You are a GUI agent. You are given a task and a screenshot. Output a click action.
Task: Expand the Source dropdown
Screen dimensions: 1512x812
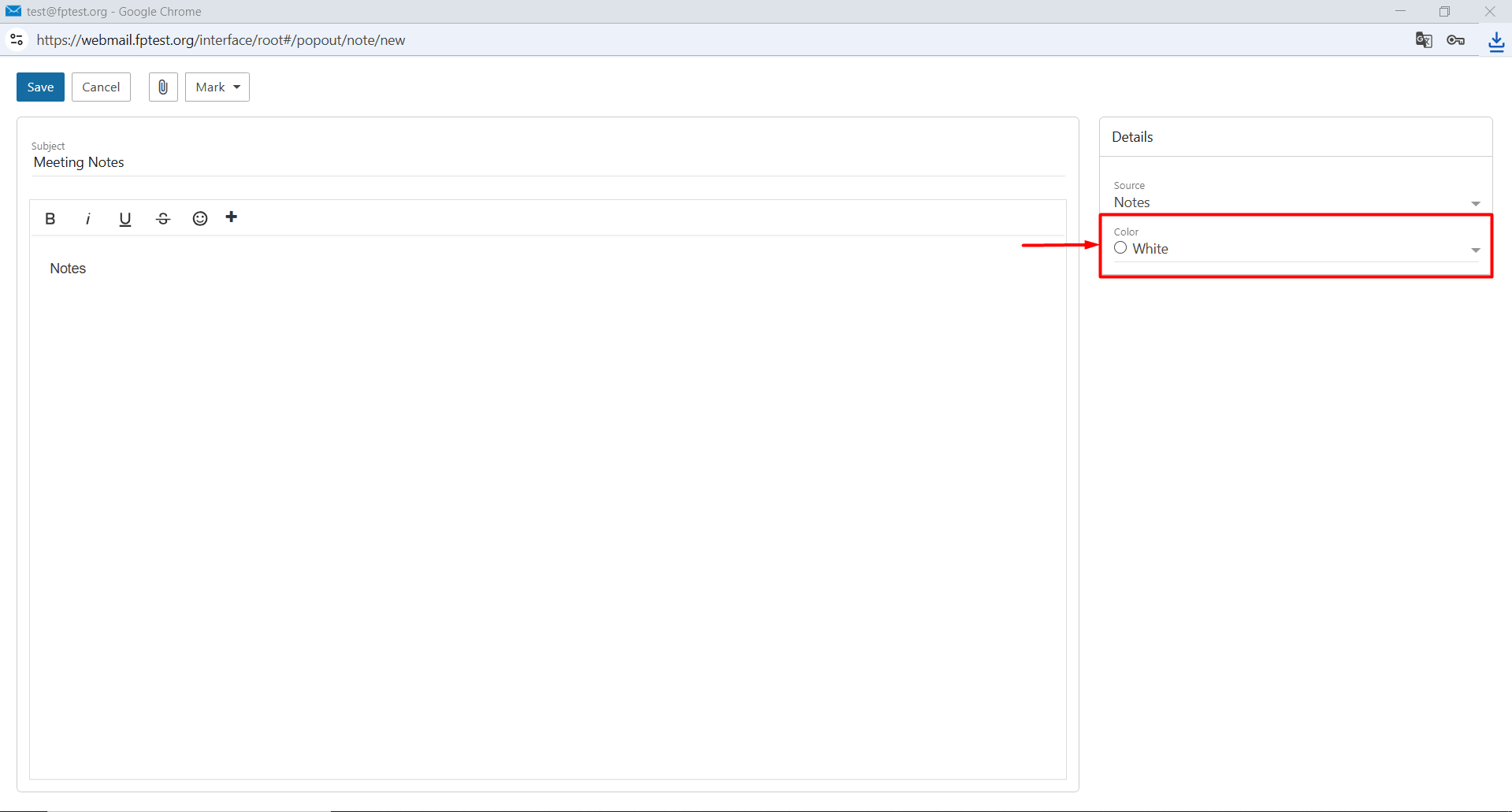click(x=1476, y=204)
